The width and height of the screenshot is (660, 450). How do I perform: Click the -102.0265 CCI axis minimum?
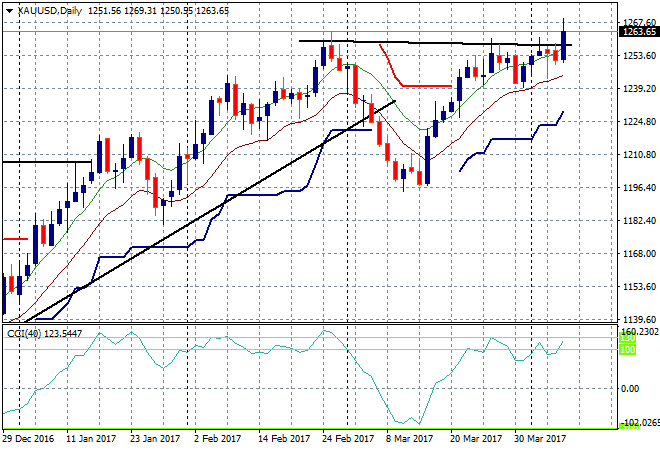[639, 422]
